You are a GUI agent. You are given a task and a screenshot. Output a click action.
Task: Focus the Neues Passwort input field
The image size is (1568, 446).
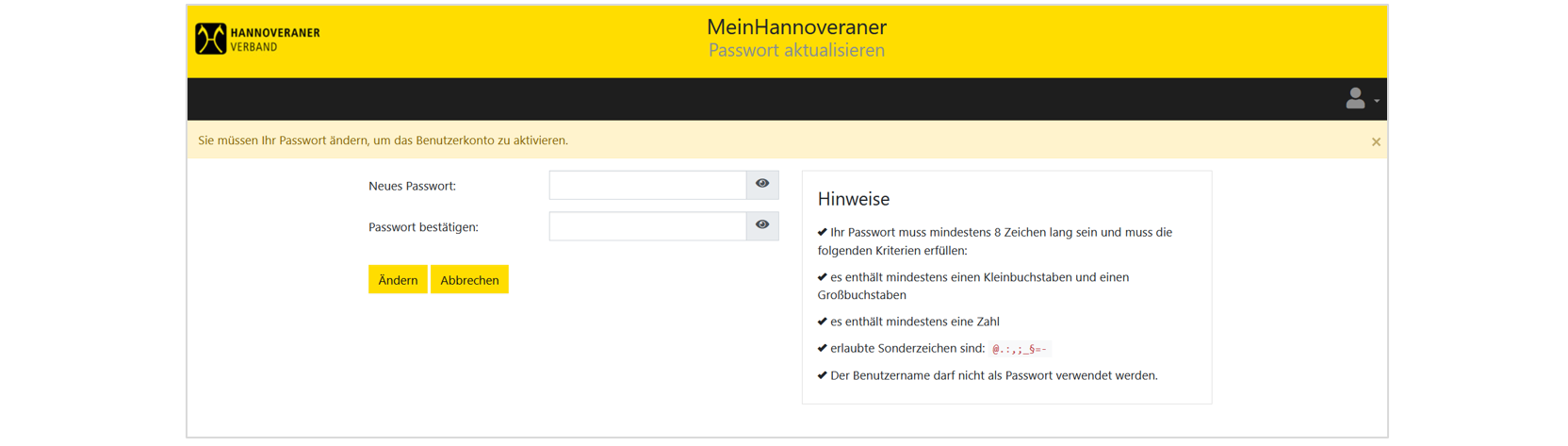[647, 185]
